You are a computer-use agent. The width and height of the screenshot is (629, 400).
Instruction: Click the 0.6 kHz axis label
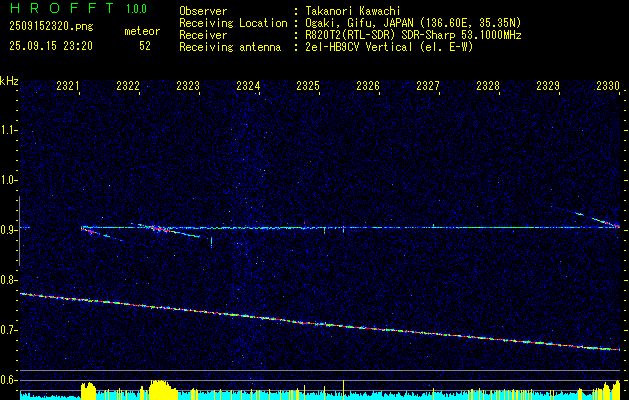9,380
